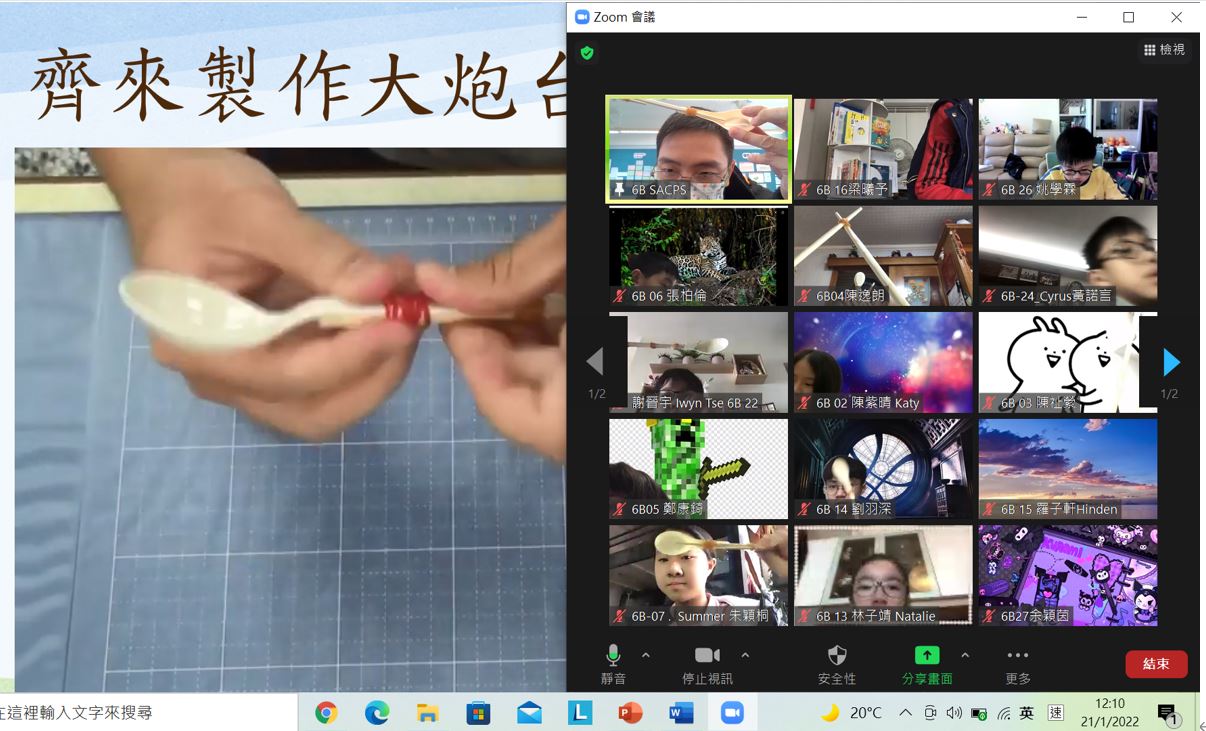Expand video options arrow beside stop video

click(x=745, y=655)
